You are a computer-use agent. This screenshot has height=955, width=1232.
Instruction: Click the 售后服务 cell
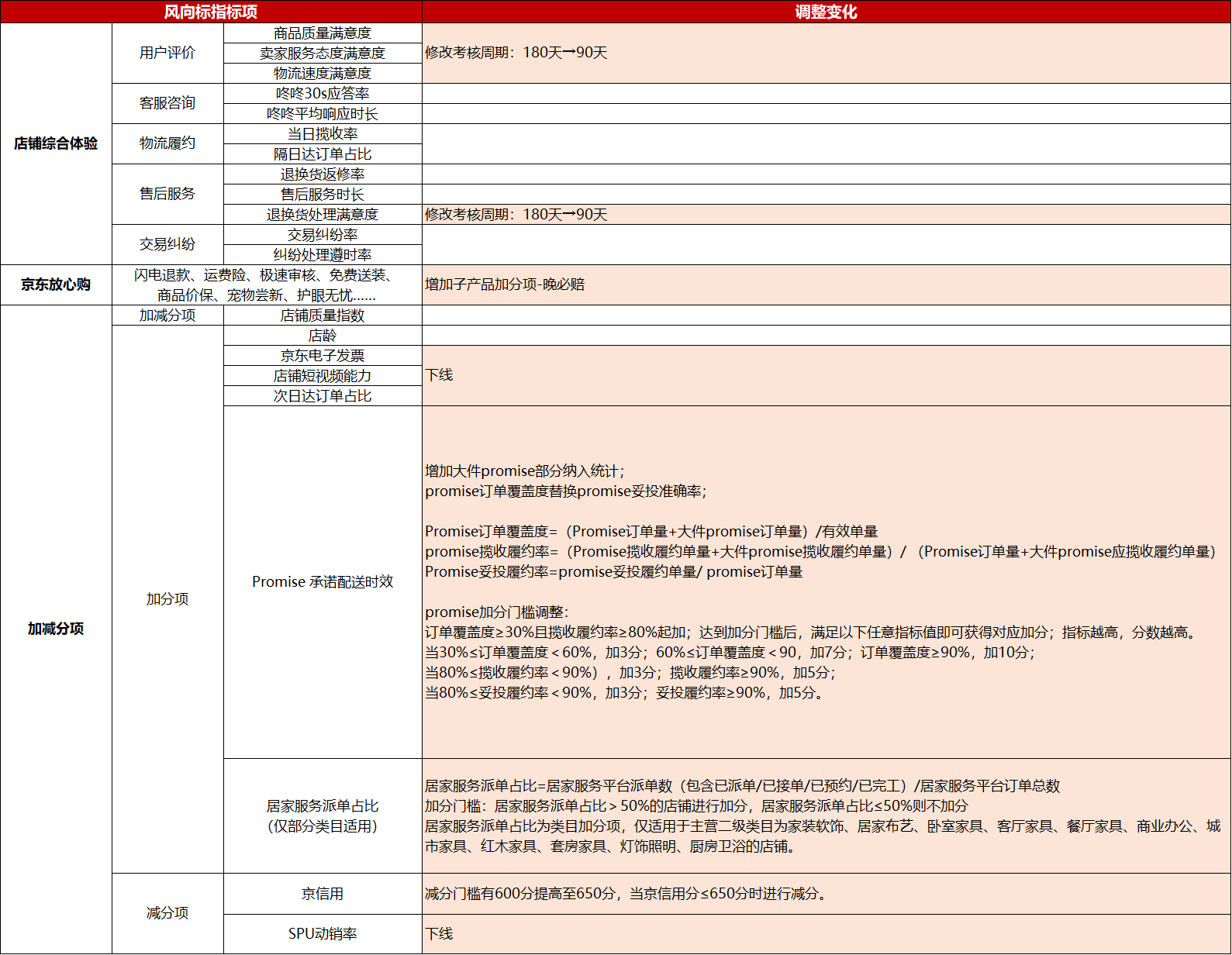(167, 194)
